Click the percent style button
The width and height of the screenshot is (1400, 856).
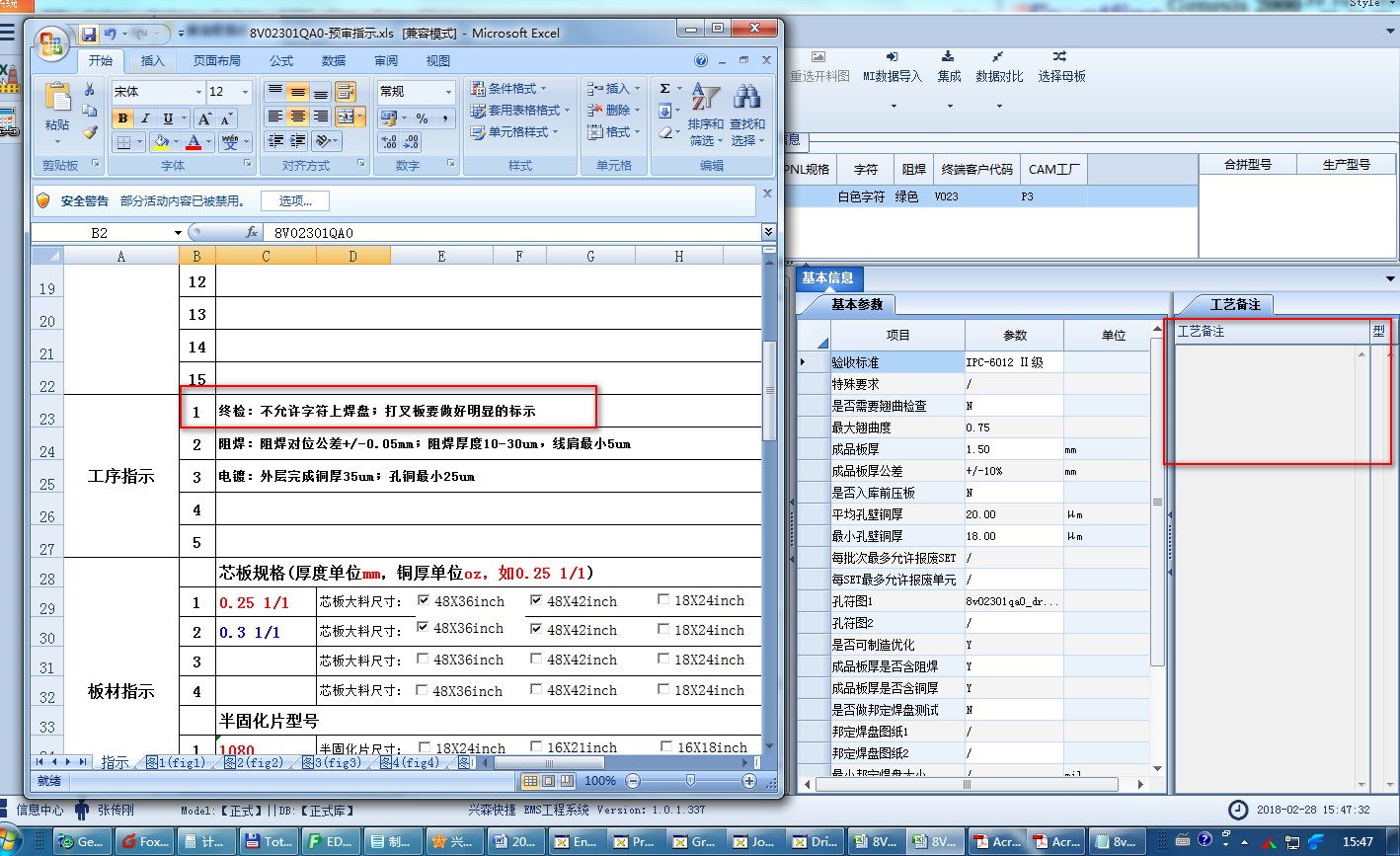(423, 118)
